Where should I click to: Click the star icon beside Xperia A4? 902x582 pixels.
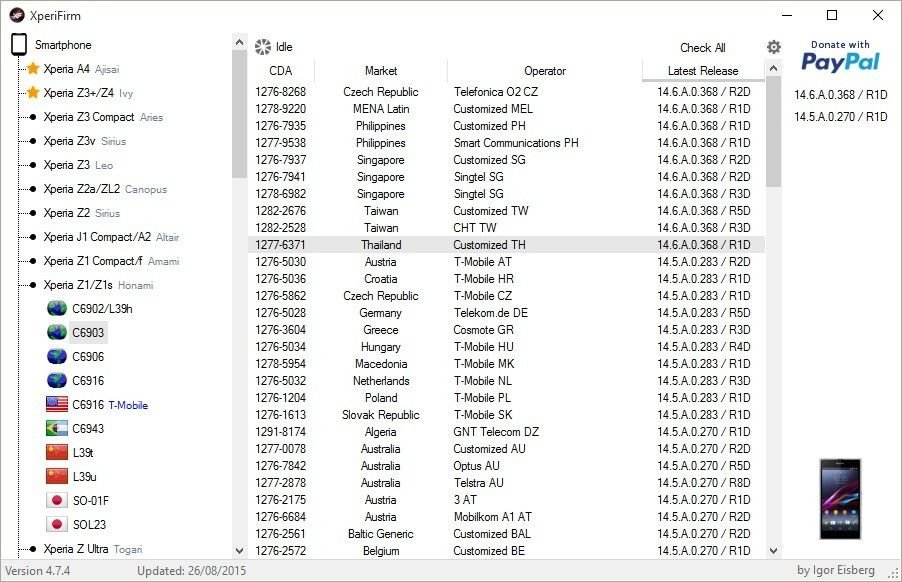tap(33, 69)
